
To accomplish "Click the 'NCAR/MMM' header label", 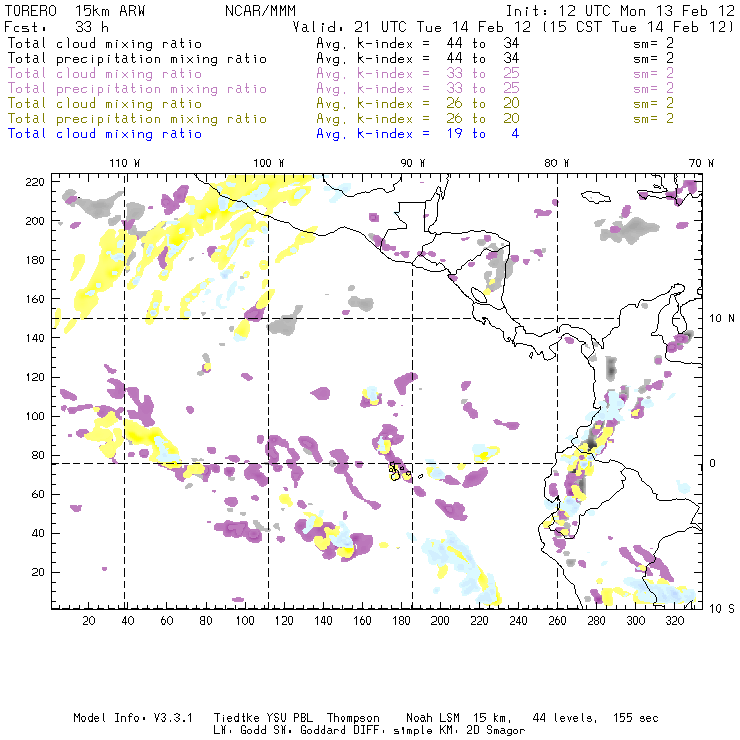I will click(260, 11).
